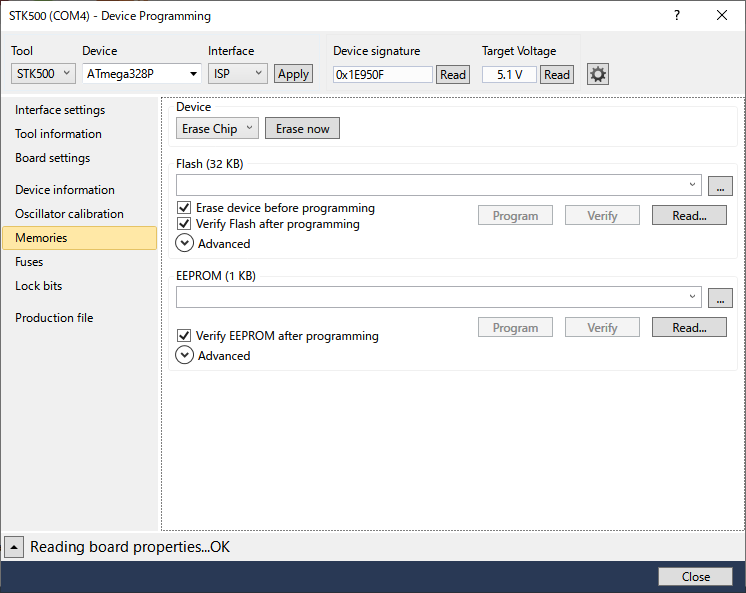746x593 pixels.
Task: Open Oscillator calibration page
Action: point(69,214)
